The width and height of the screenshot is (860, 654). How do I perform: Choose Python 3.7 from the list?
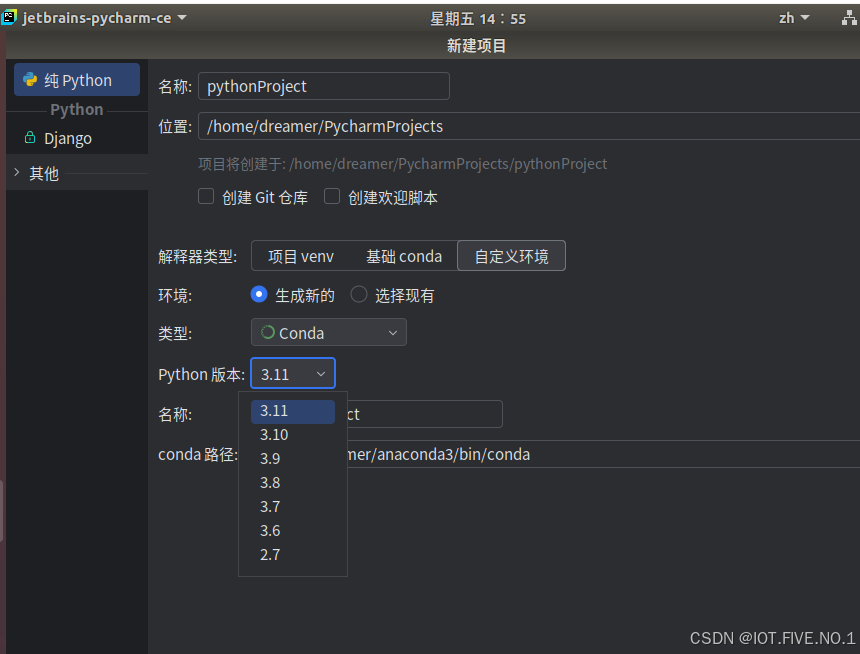[x=293, y=507]
